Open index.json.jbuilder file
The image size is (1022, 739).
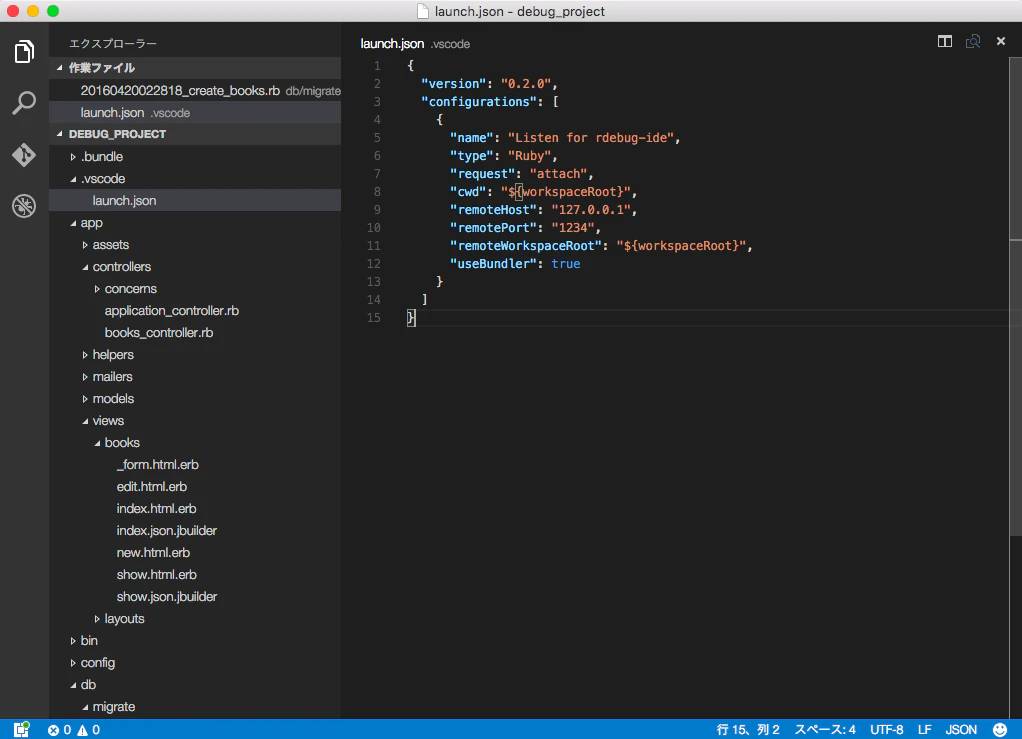click(x=167, y=530)
